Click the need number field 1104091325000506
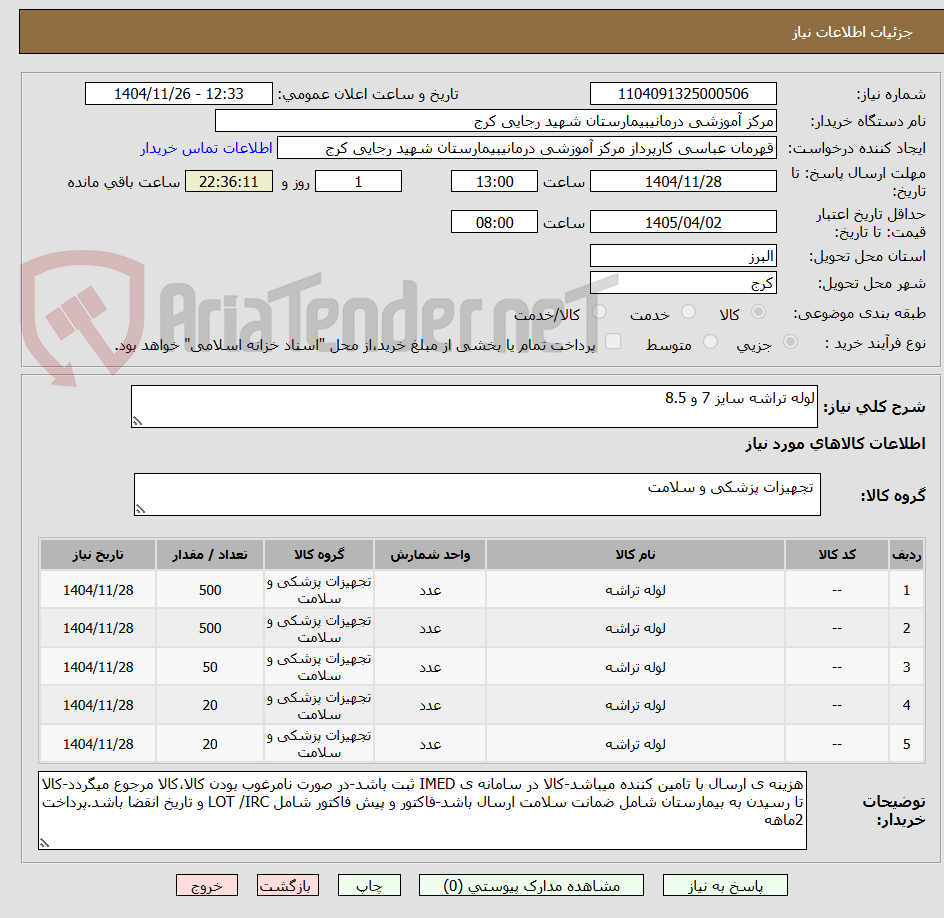Screen dimensions: 944x918 coord(683,94)
